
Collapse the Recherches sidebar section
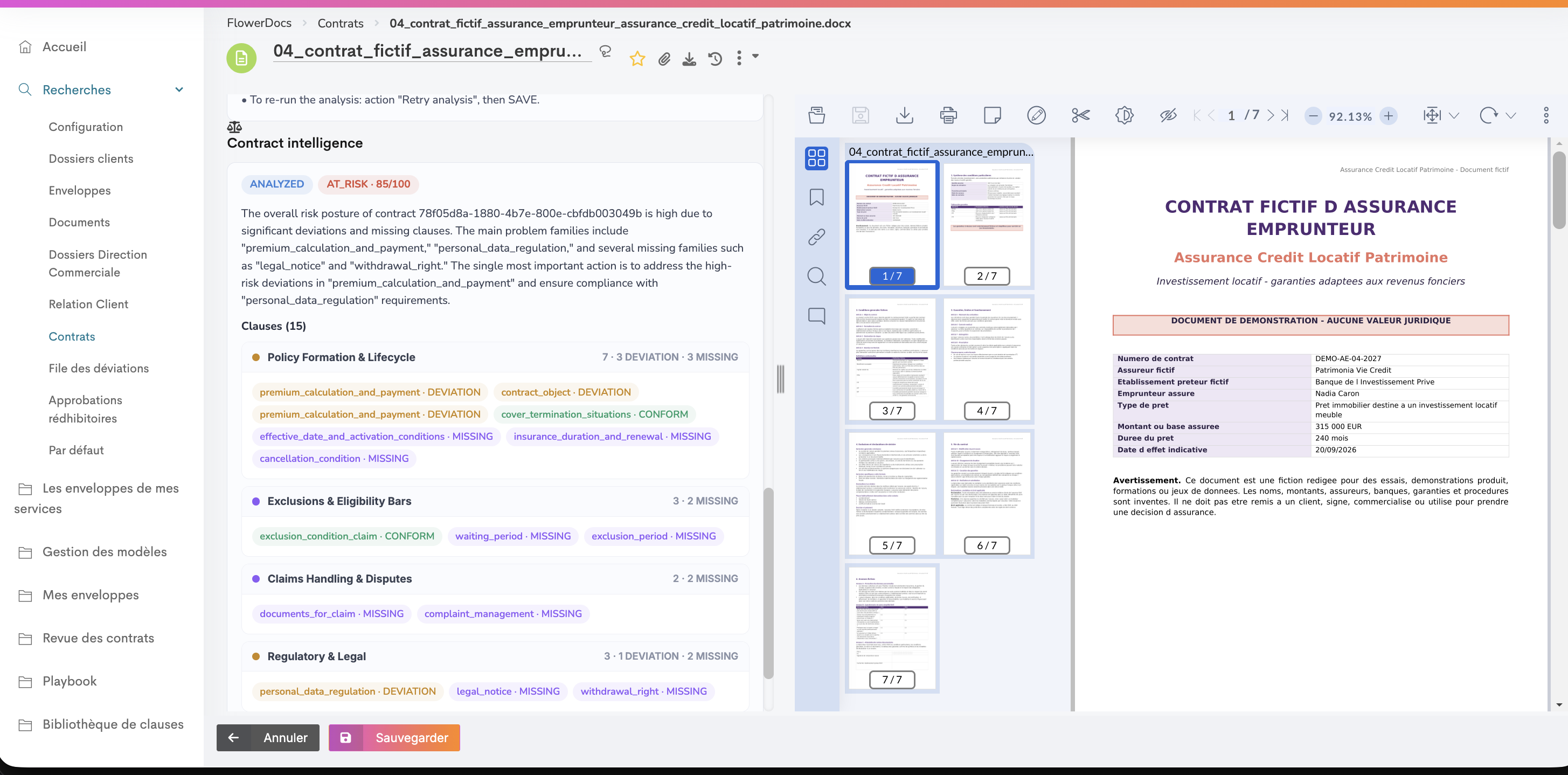pyautogui.click(x=179, y=89)
